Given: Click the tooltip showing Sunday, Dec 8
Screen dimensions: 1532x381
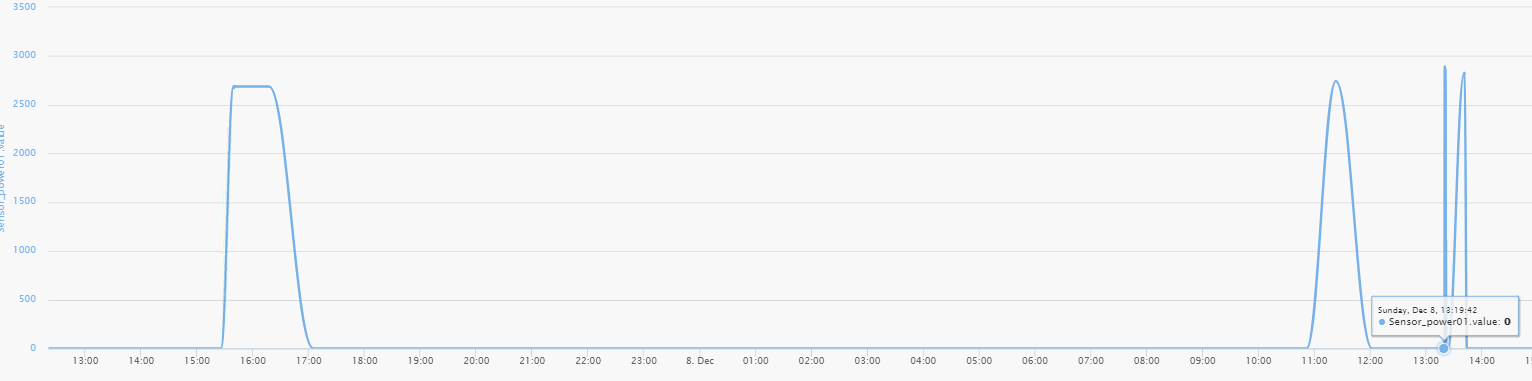Looking at the screenshot, I should [1445, 316].
